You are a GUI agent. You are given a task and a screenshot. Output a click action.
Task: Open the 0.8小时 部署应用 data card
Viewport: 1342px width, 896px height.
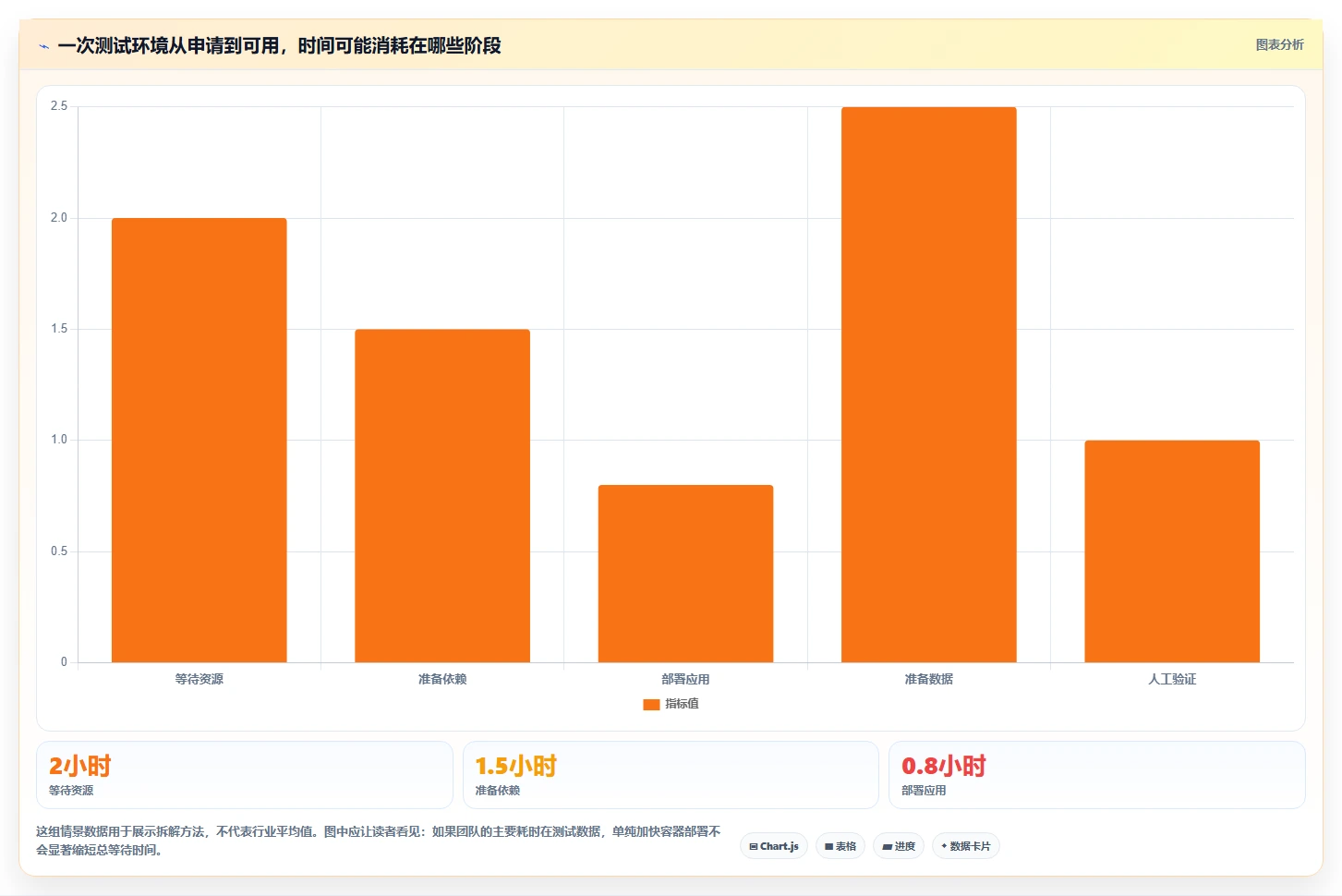(1096, 775)
